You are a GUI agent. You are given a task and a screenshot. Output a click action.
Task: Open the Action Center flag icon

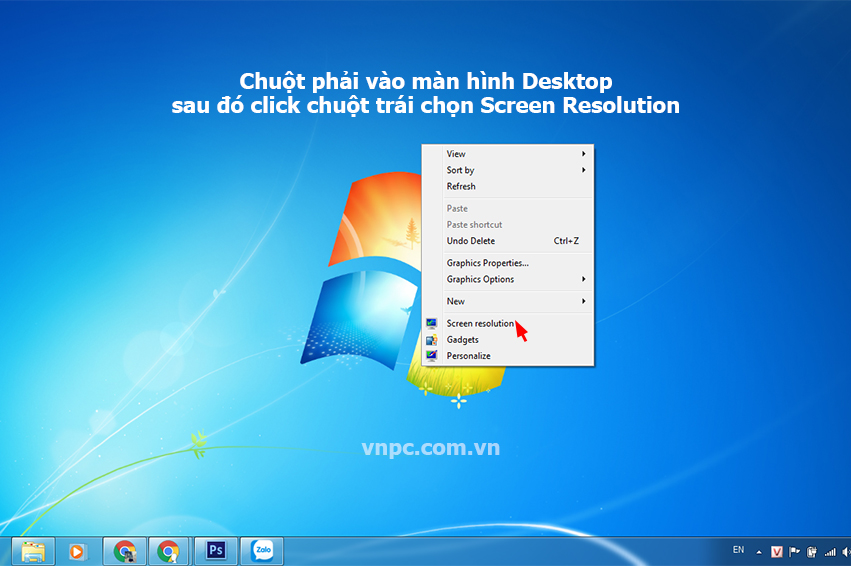[794, 552]
